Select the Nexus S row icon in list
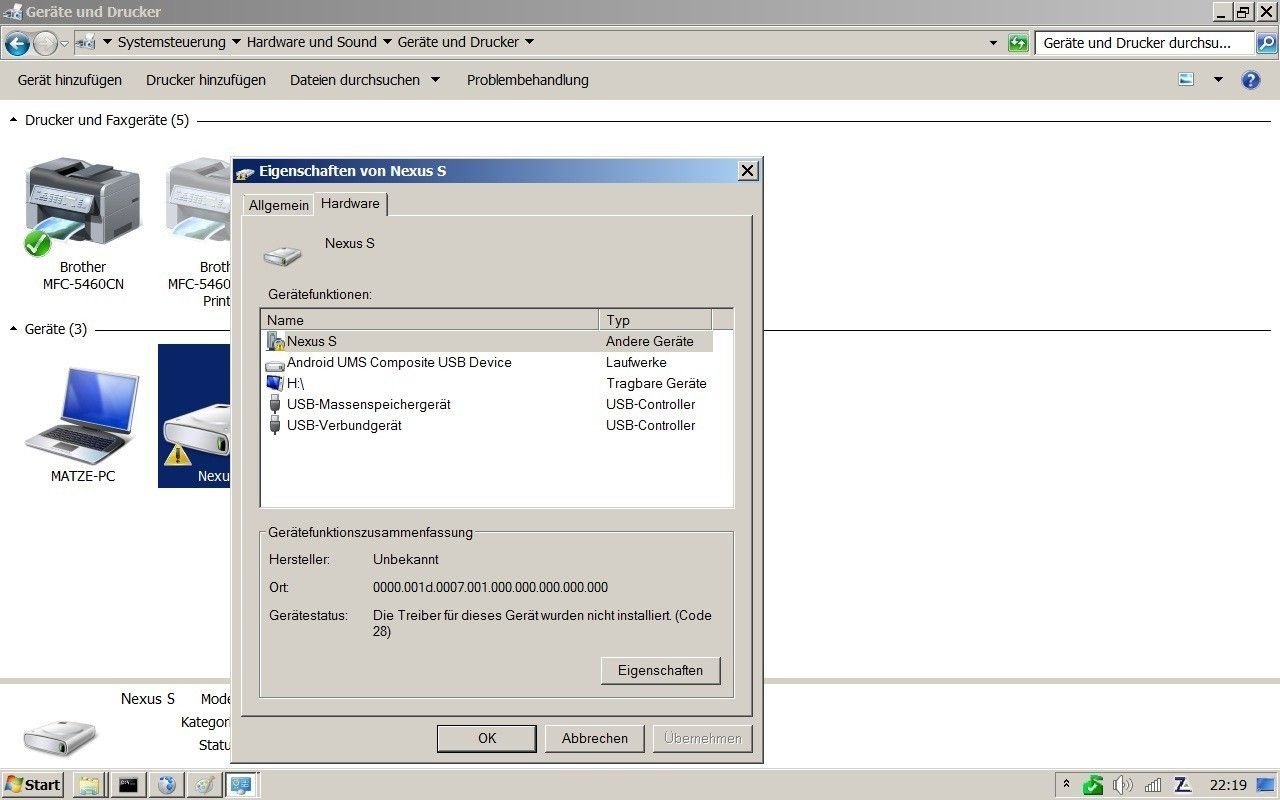Viewport: 1280px width, 800px height. coord(276,341)
